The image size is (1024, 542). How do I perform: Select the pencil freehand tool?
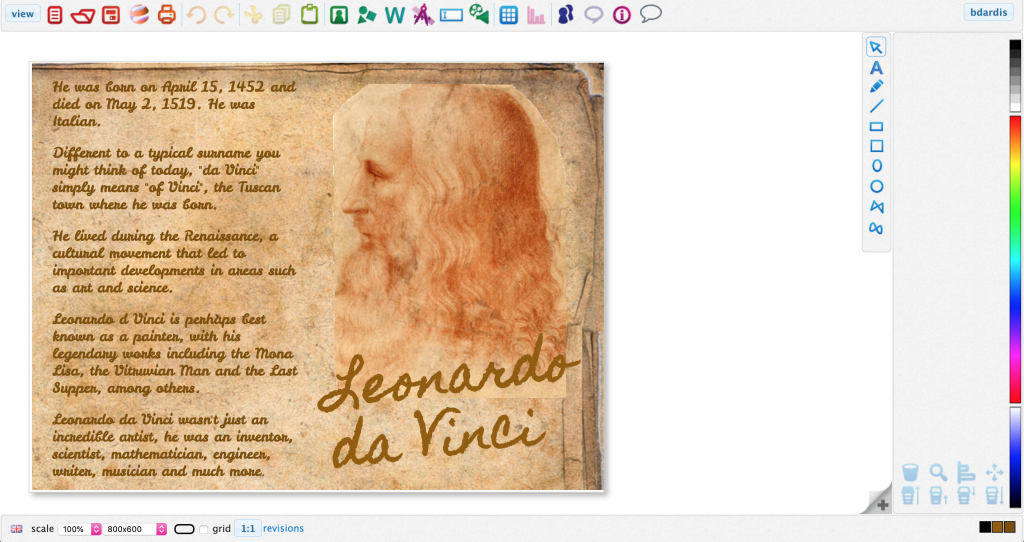coord(876,86)
